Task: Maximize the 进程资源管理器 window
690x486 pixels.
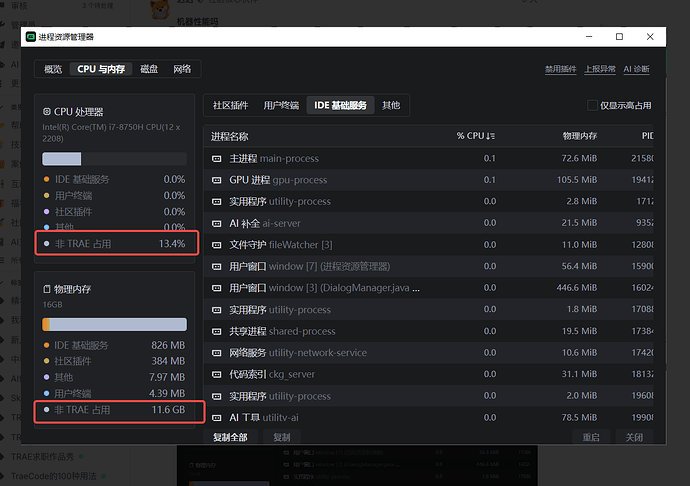Action: pos(619,37)
